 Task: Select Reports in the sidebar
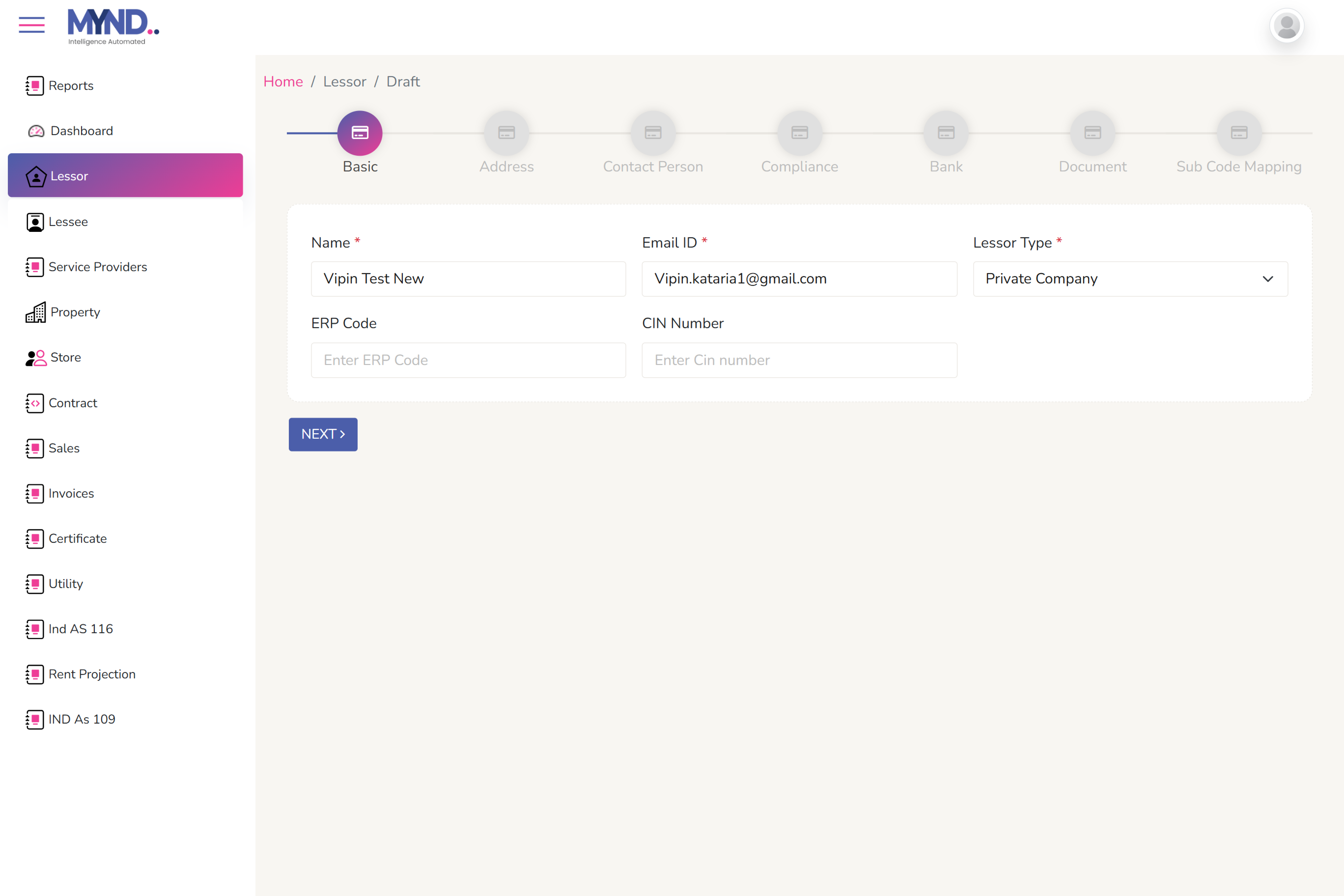pos(71,86)
